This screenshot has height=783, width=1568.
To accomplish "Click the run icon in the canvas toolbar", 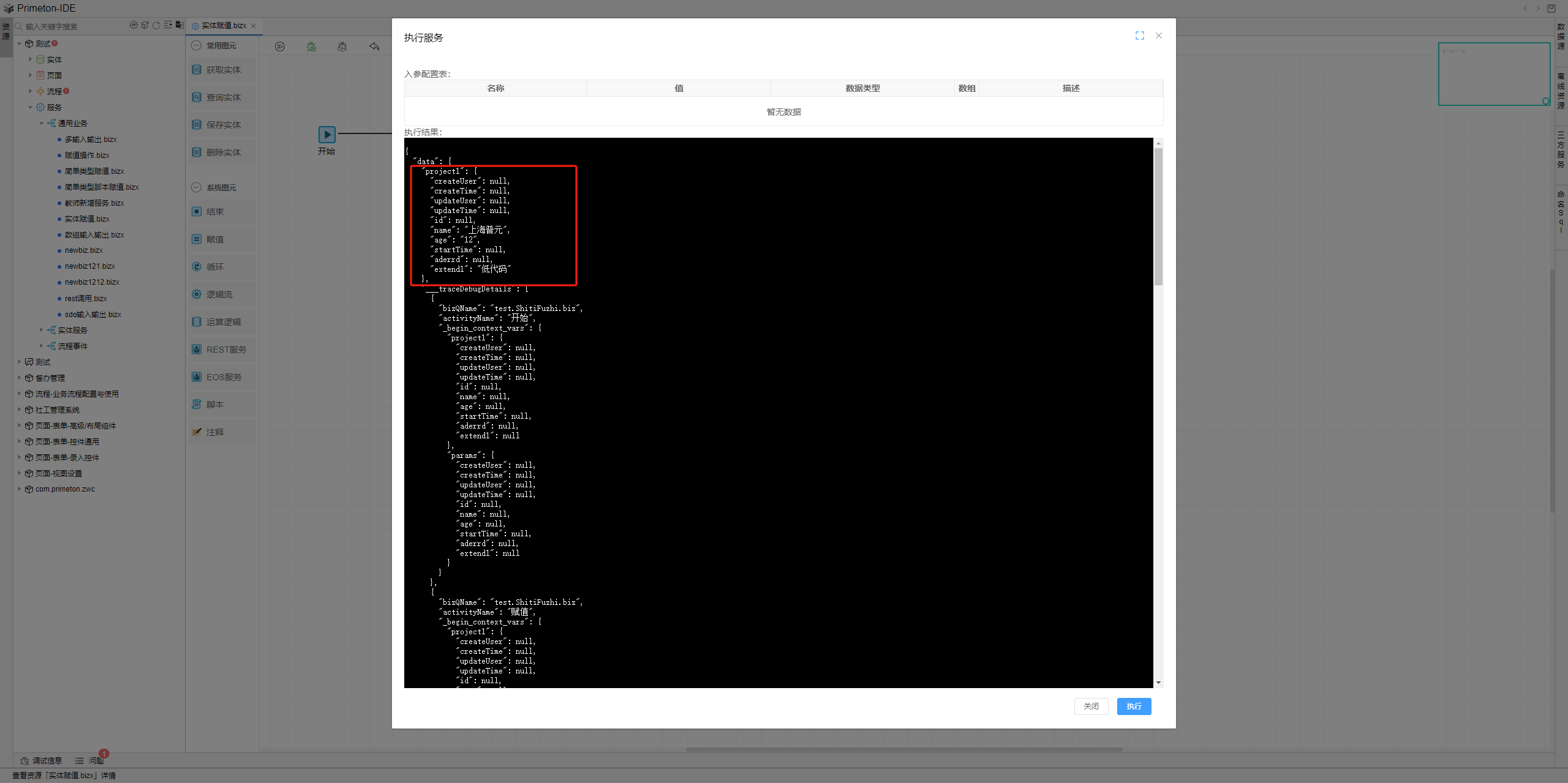I will [x=280, y=47].
